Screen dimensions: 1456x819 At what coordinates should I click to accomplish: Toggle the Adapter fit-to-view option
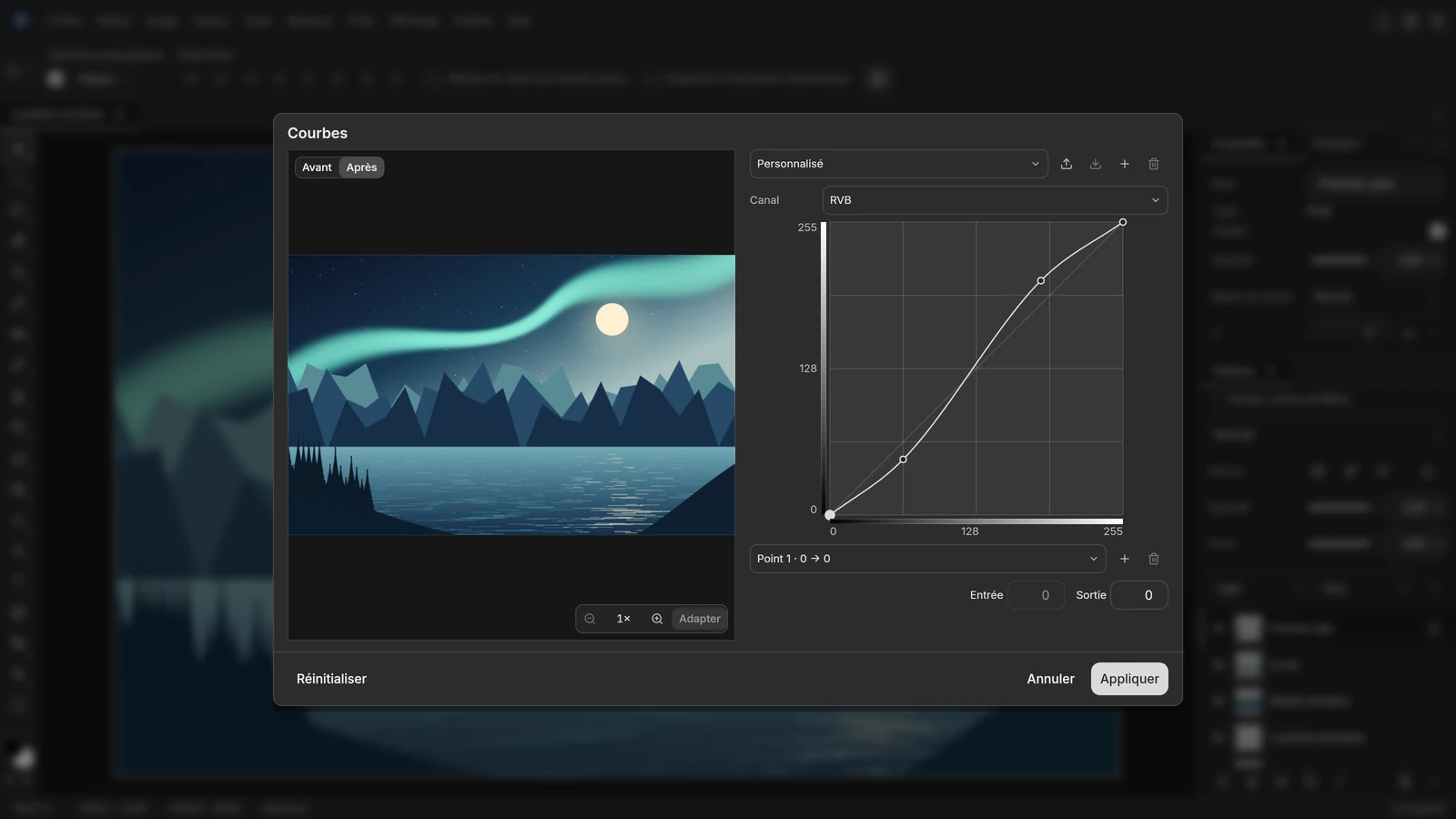(699, 619)
